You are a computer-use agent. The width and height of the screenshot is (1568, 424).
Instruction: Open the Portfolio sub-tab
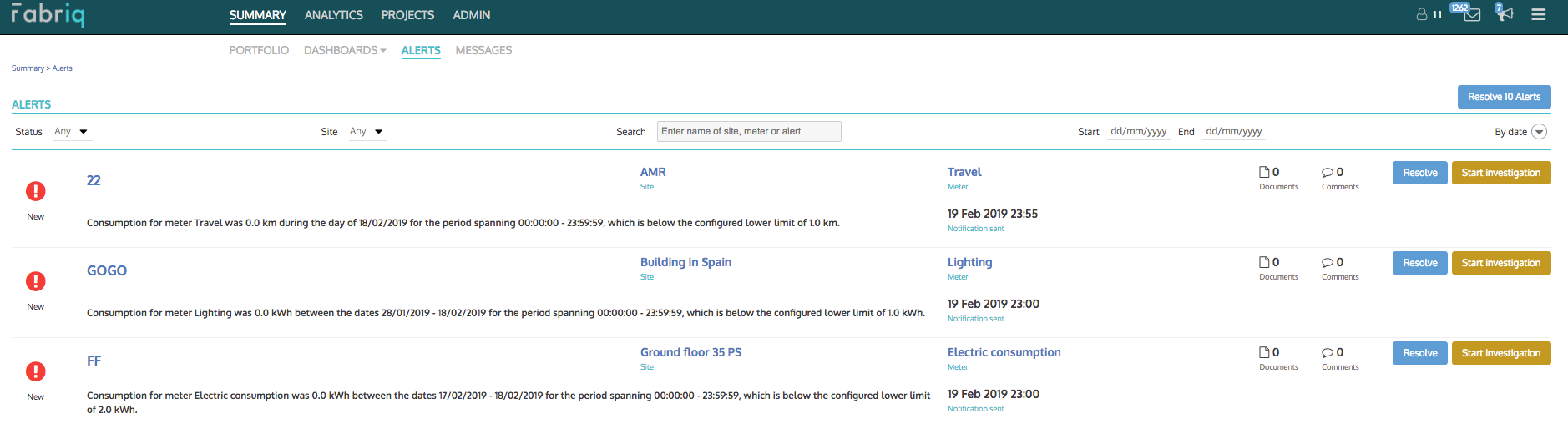259,50
